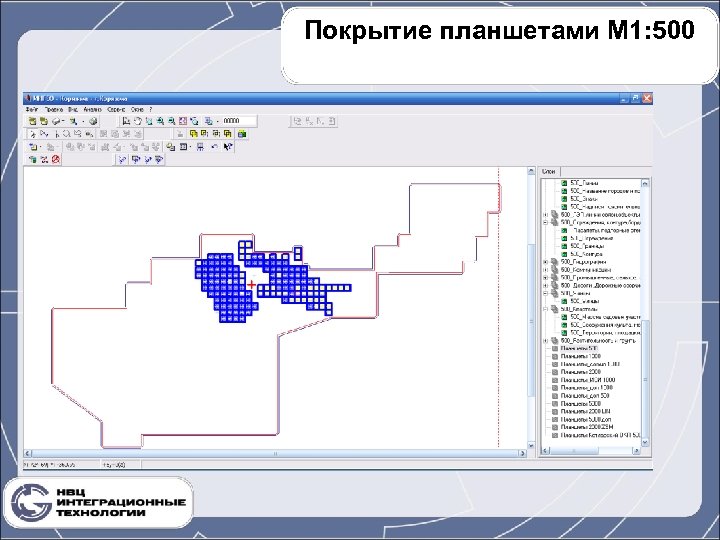Toggle visibility of 500_Знаки layer
This screenshot has width=720, height=540.
tap(564, 199)
